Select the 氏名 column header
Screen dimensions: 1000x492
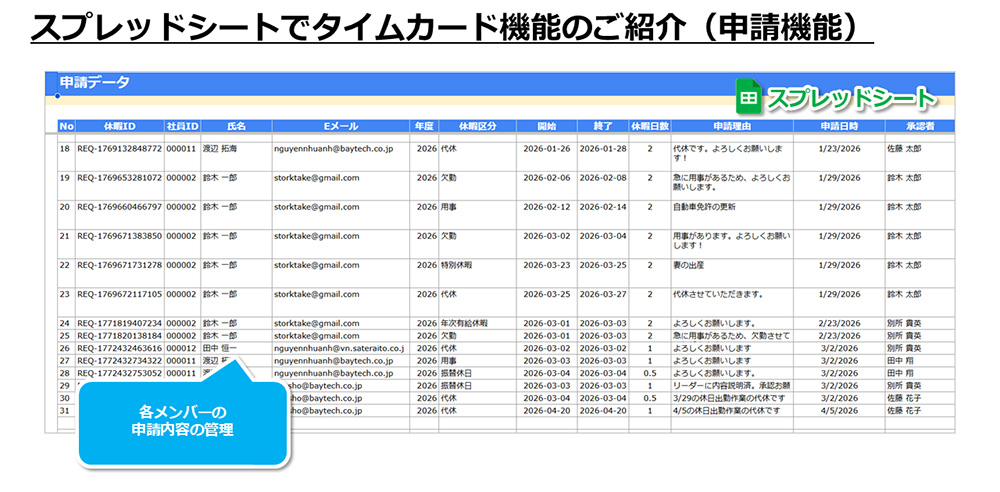236,126
